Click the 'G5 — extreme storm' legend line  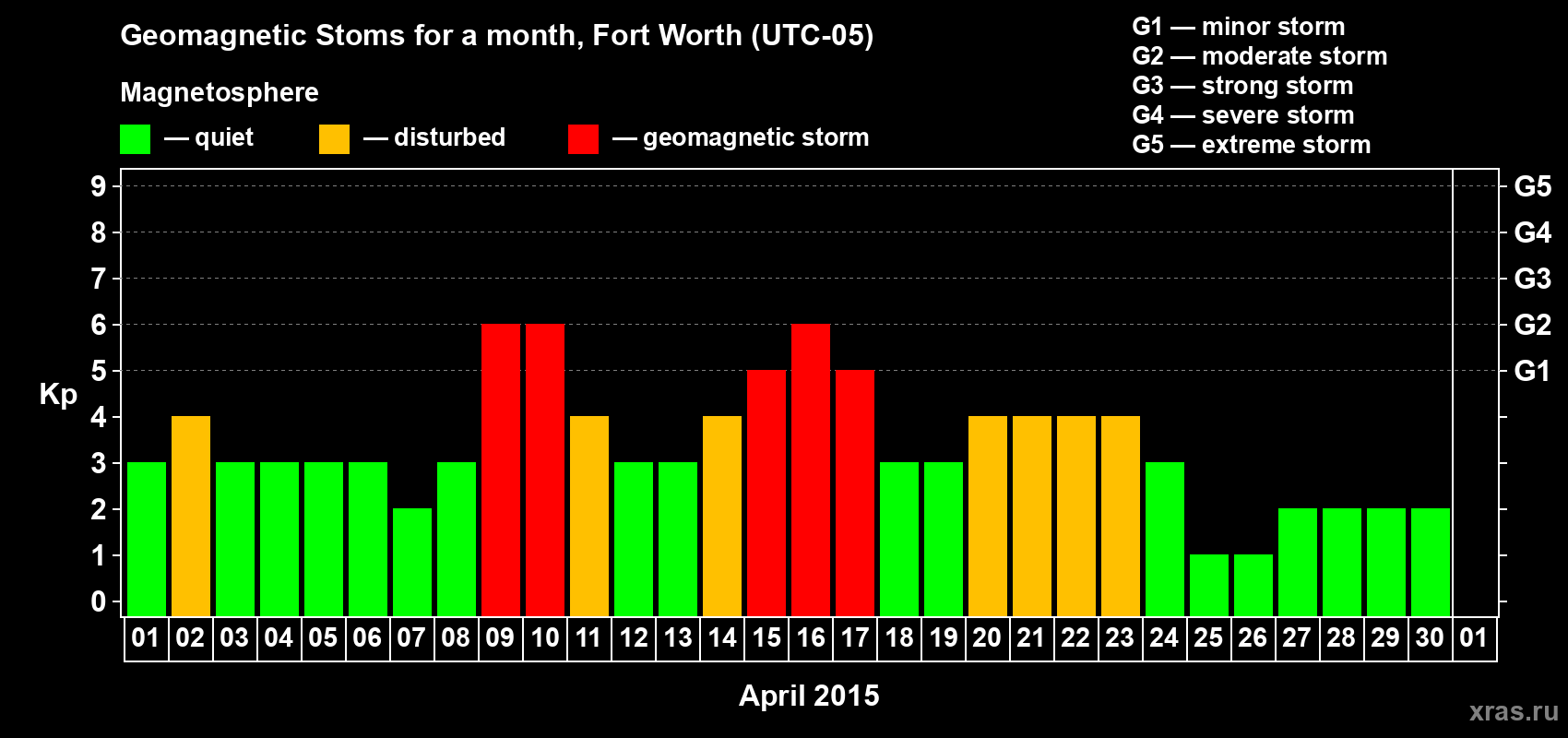[x=1252, y=145]
